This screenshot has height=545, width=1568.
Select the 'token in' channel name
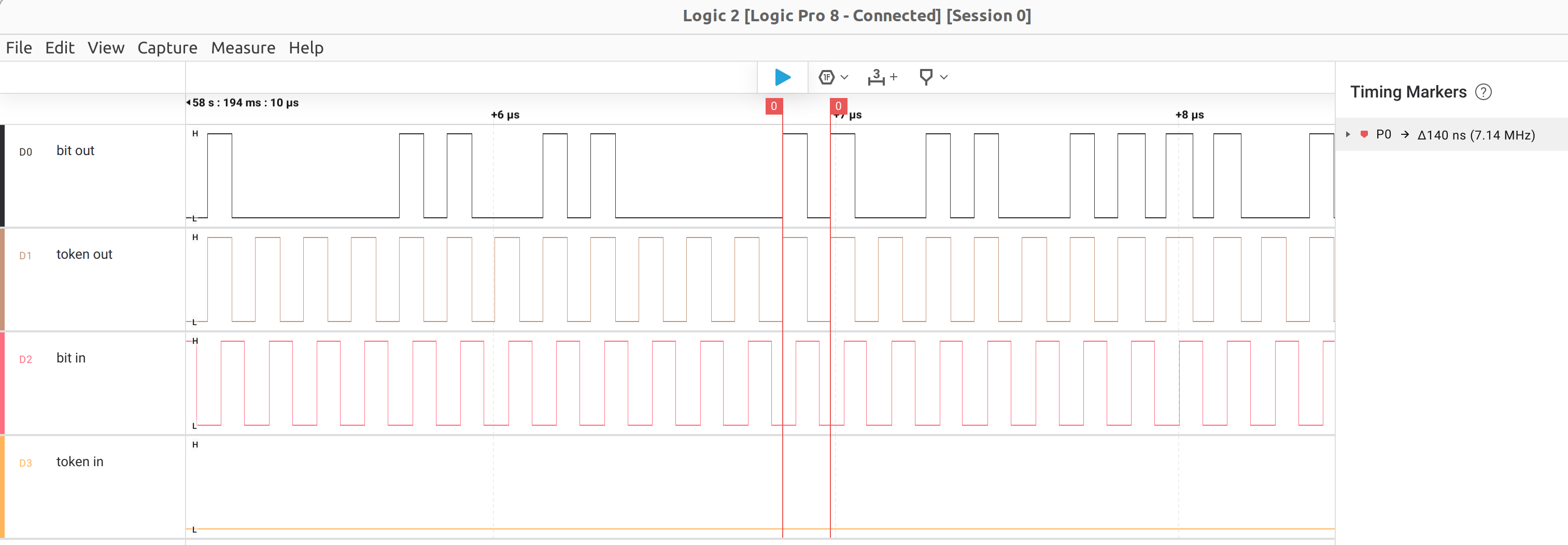click(80, 462)
